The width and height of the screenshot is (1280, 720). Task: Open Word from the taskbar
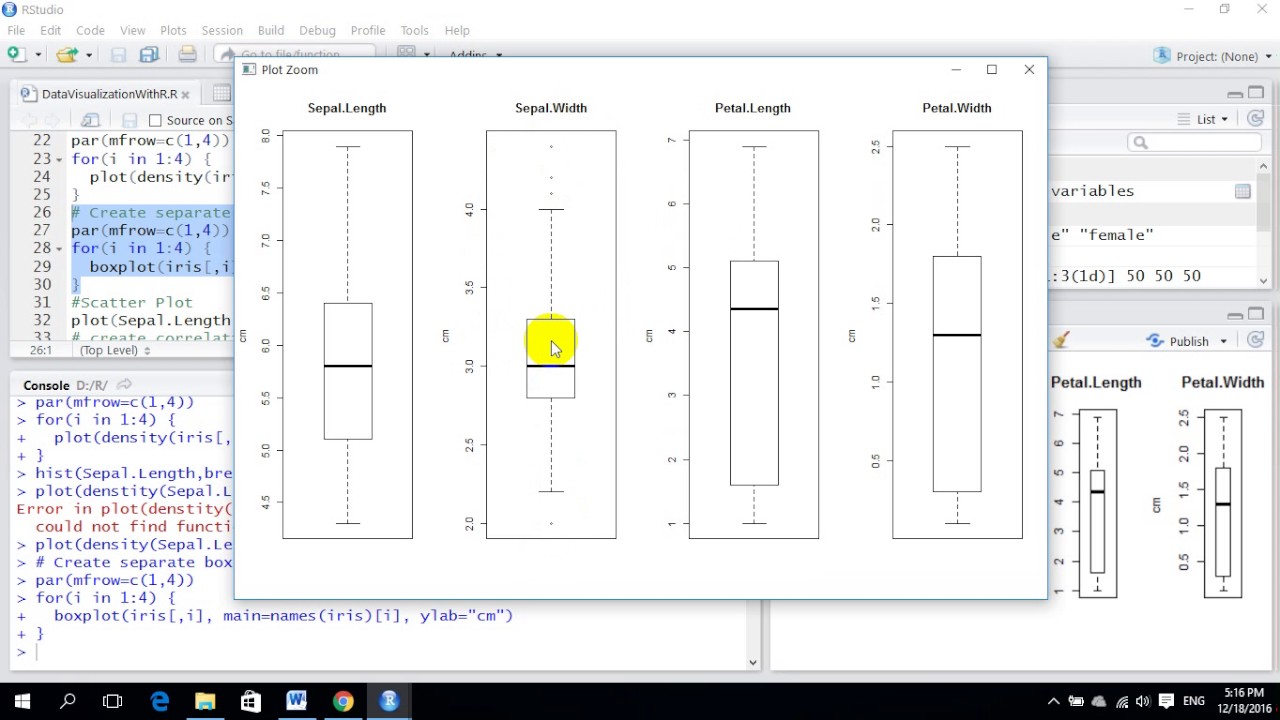[297, 701]
